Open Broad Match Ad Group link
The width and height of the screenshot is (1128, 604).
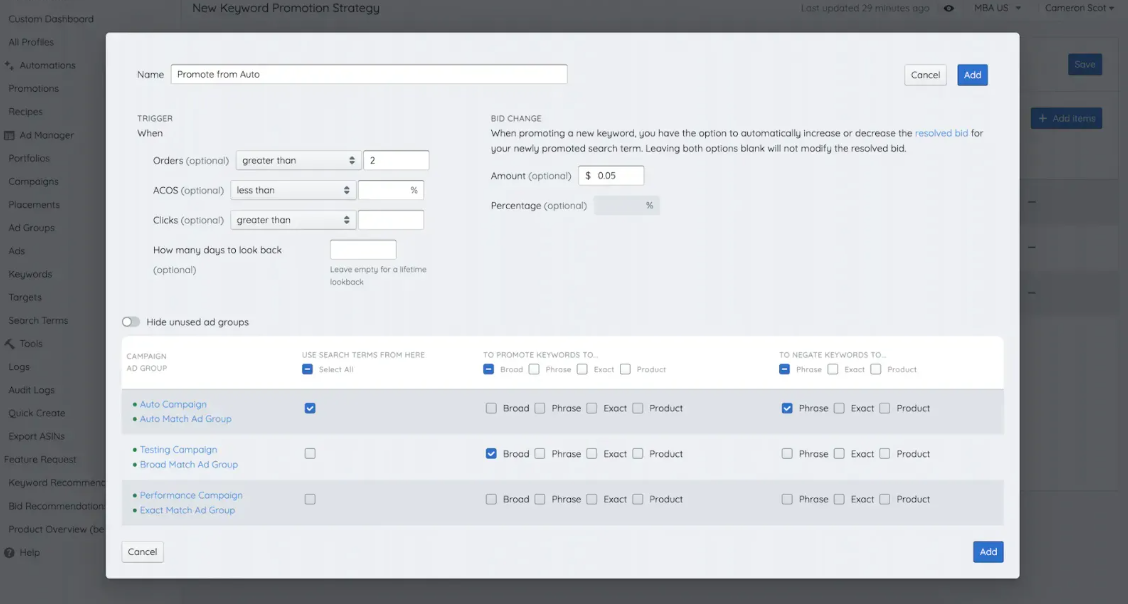point(188,465)
